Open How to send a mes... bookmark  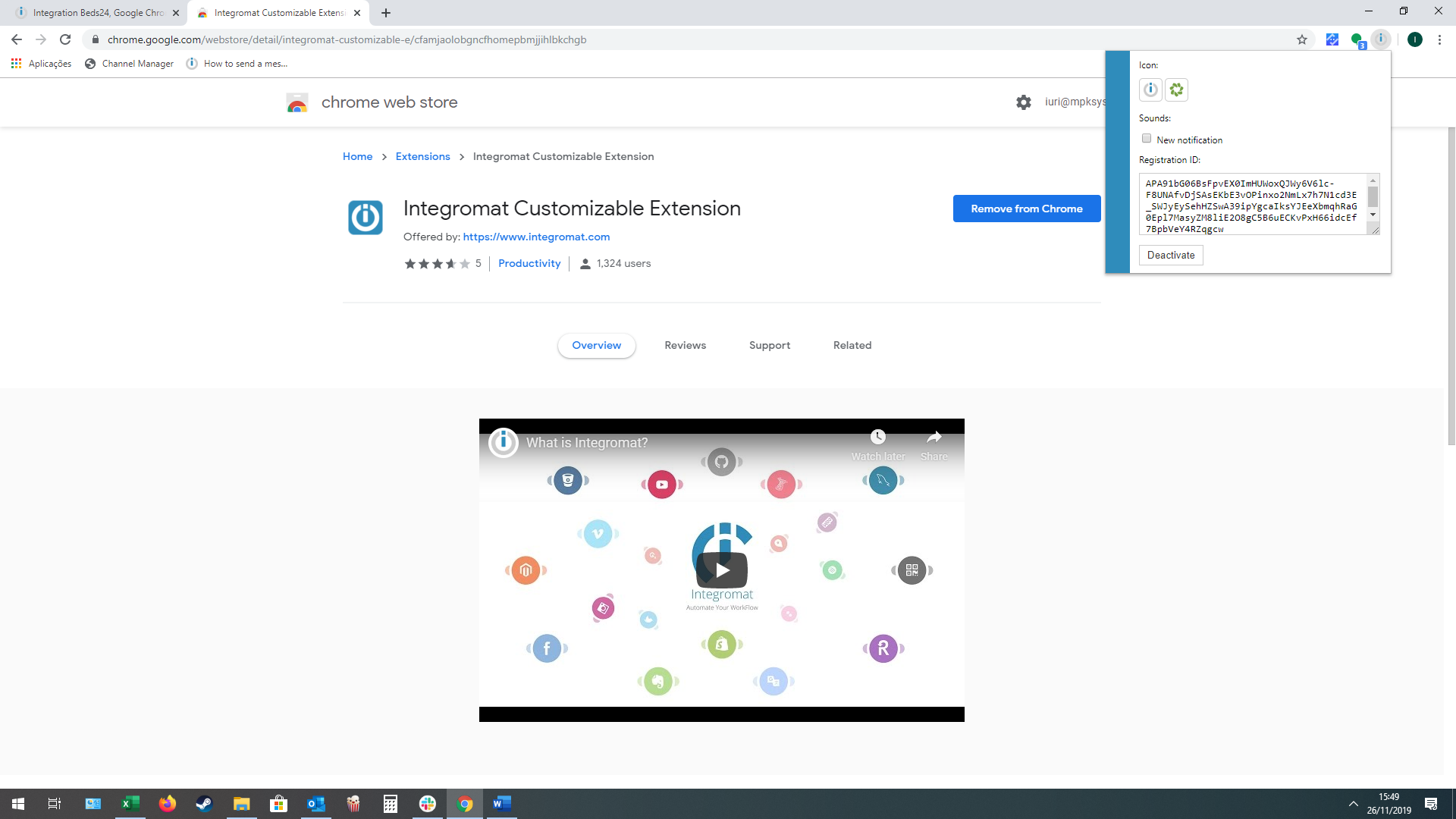tap(237, 64)
